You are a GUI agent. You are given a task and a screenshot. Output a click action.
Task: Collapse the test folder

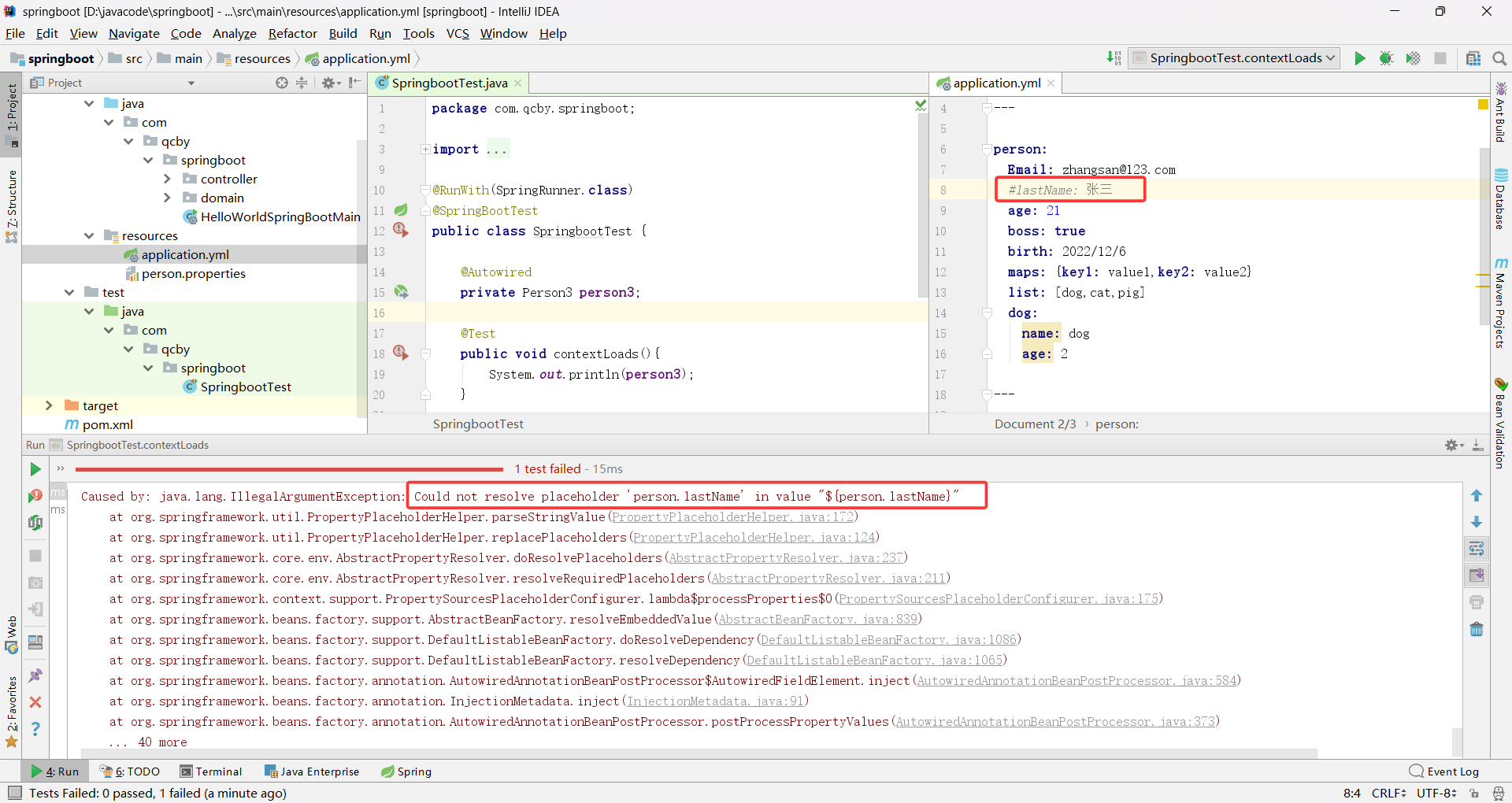(x=69, y=292)
